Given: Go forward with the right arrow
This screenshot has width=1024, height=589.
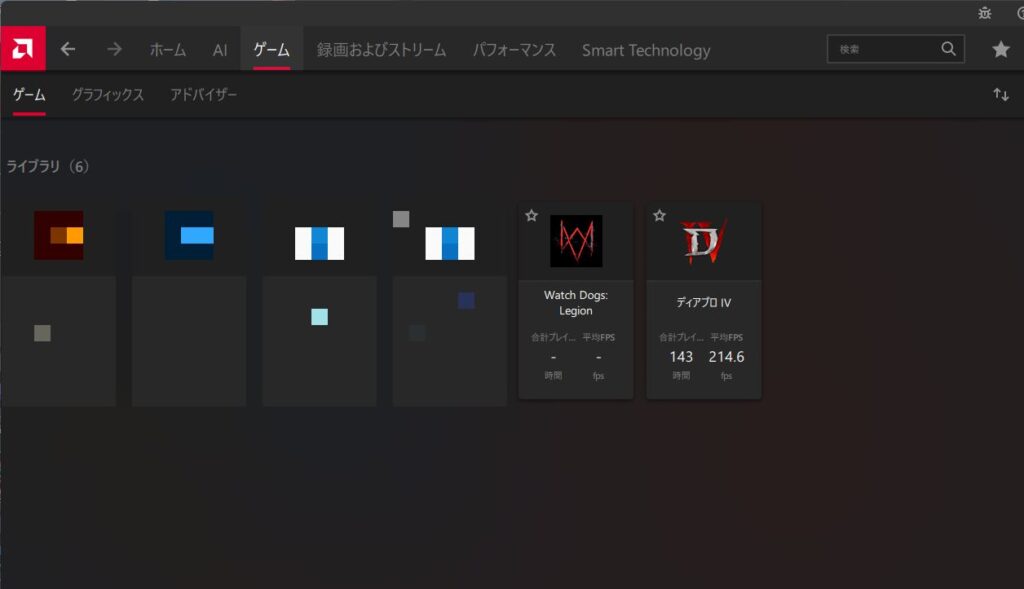Looking at the screenshot, I should 114,49.
